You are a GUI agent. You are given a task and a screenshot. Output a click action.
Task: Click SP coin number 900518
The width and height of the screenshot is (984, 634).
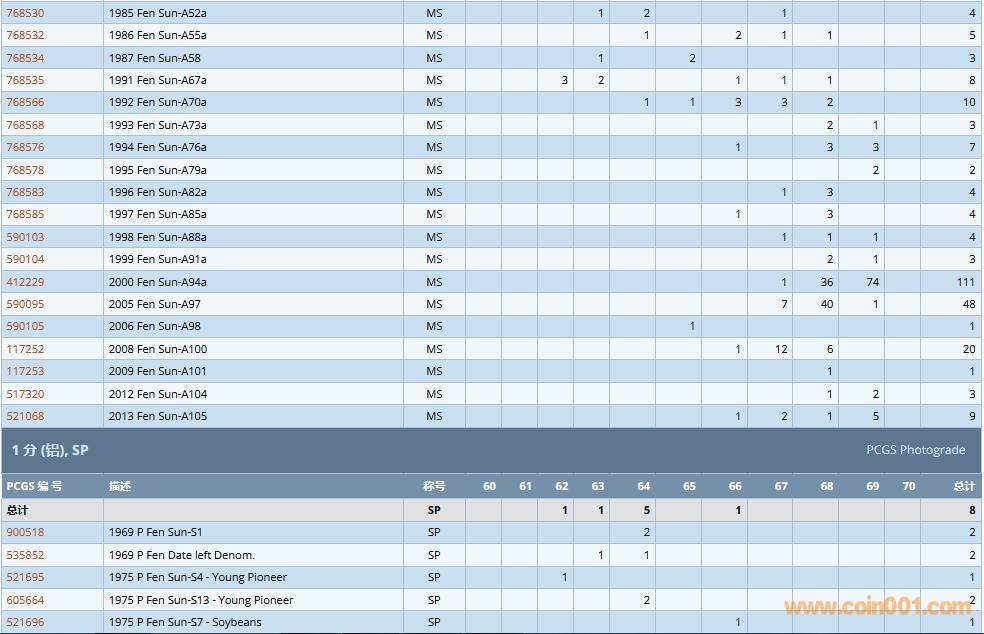coord(25,532)
